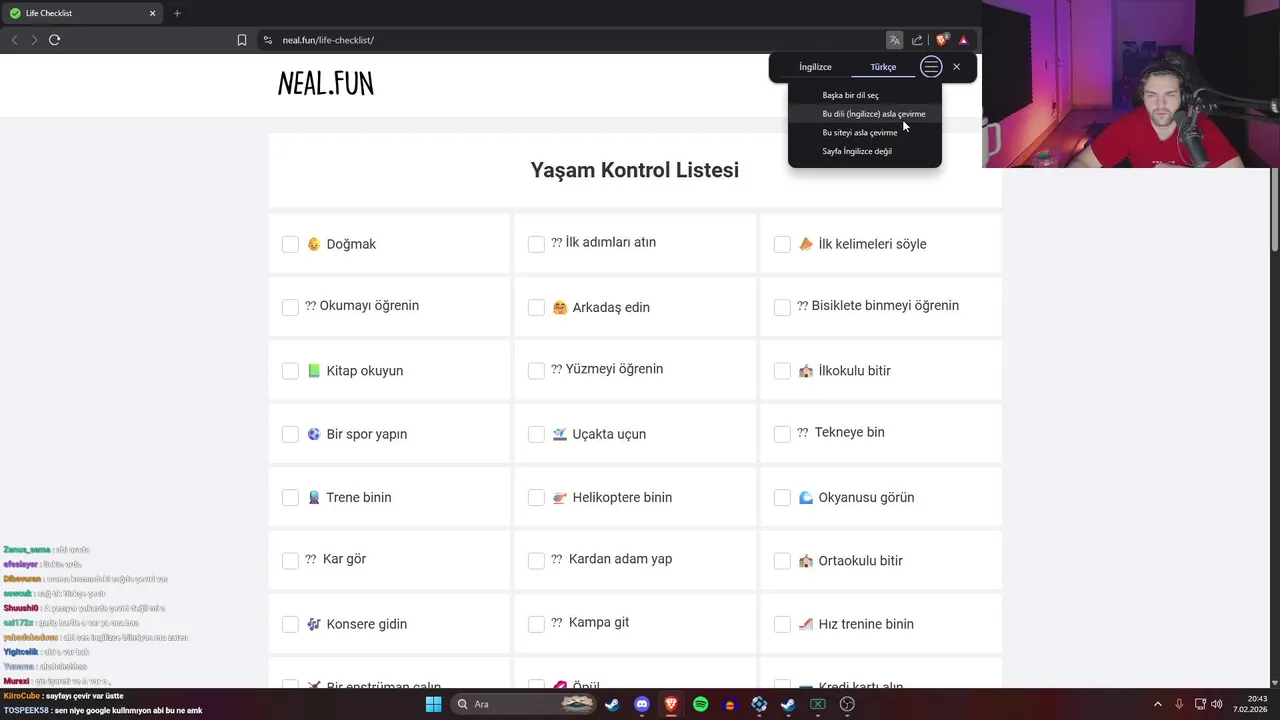1280x720 pixels.
Task: Reload the page
Action: (x=55, y=40)
